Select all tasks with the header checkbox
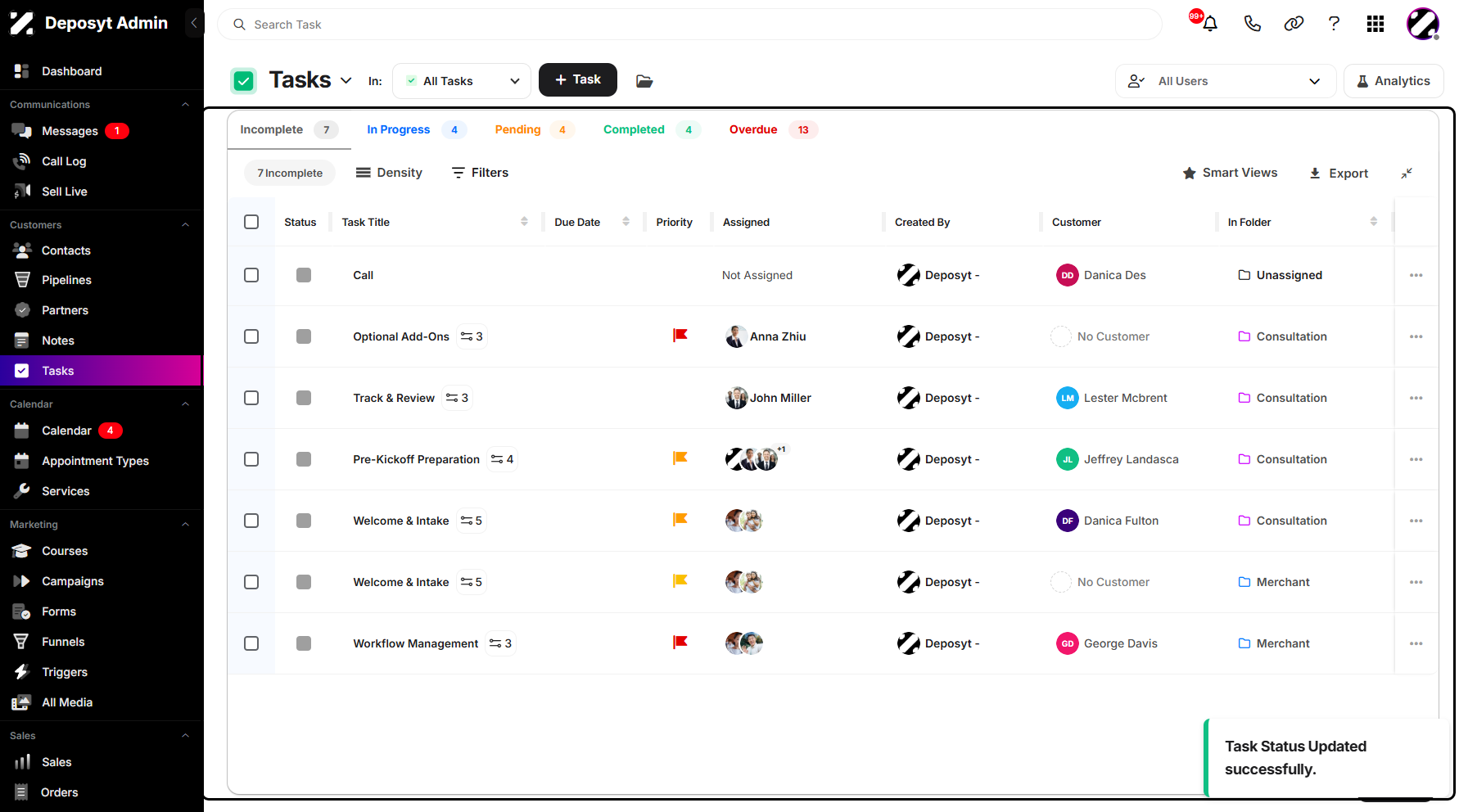Image resolution: width=1459 pixels, height=812 pixels. pos(251,222)
